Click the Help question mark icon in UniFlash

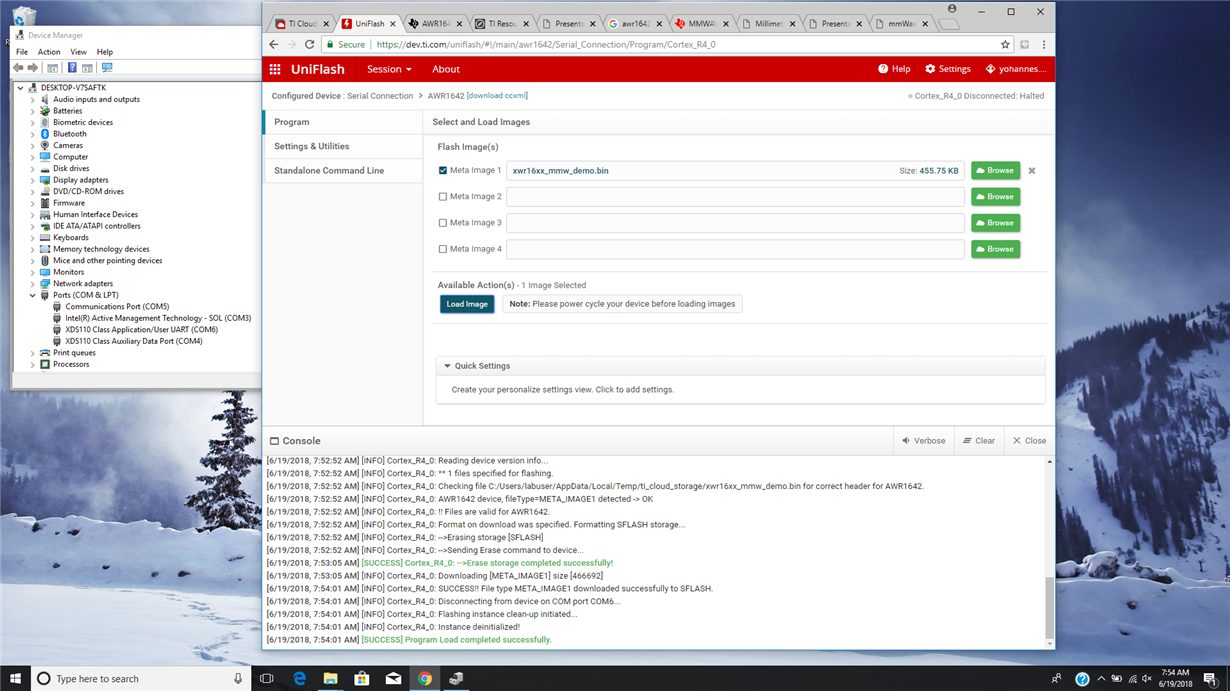tap(883, 69)
